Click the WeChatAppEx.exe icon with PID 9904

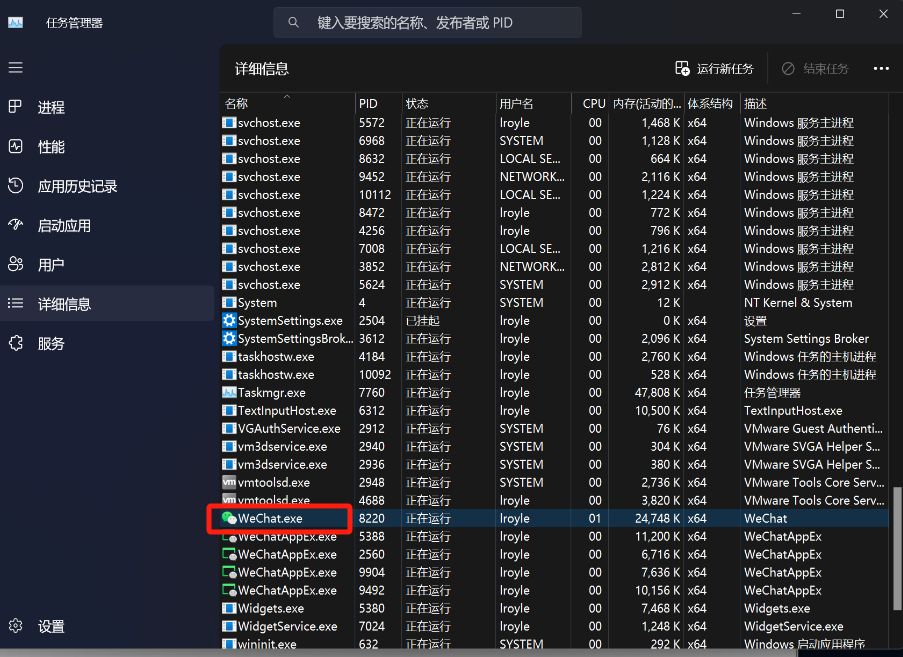pos(229,572)
